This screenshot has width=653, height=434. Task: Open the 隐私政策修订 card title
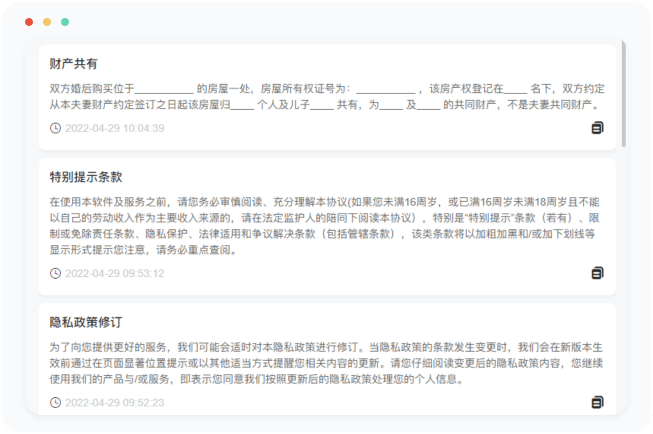[86, 323]
